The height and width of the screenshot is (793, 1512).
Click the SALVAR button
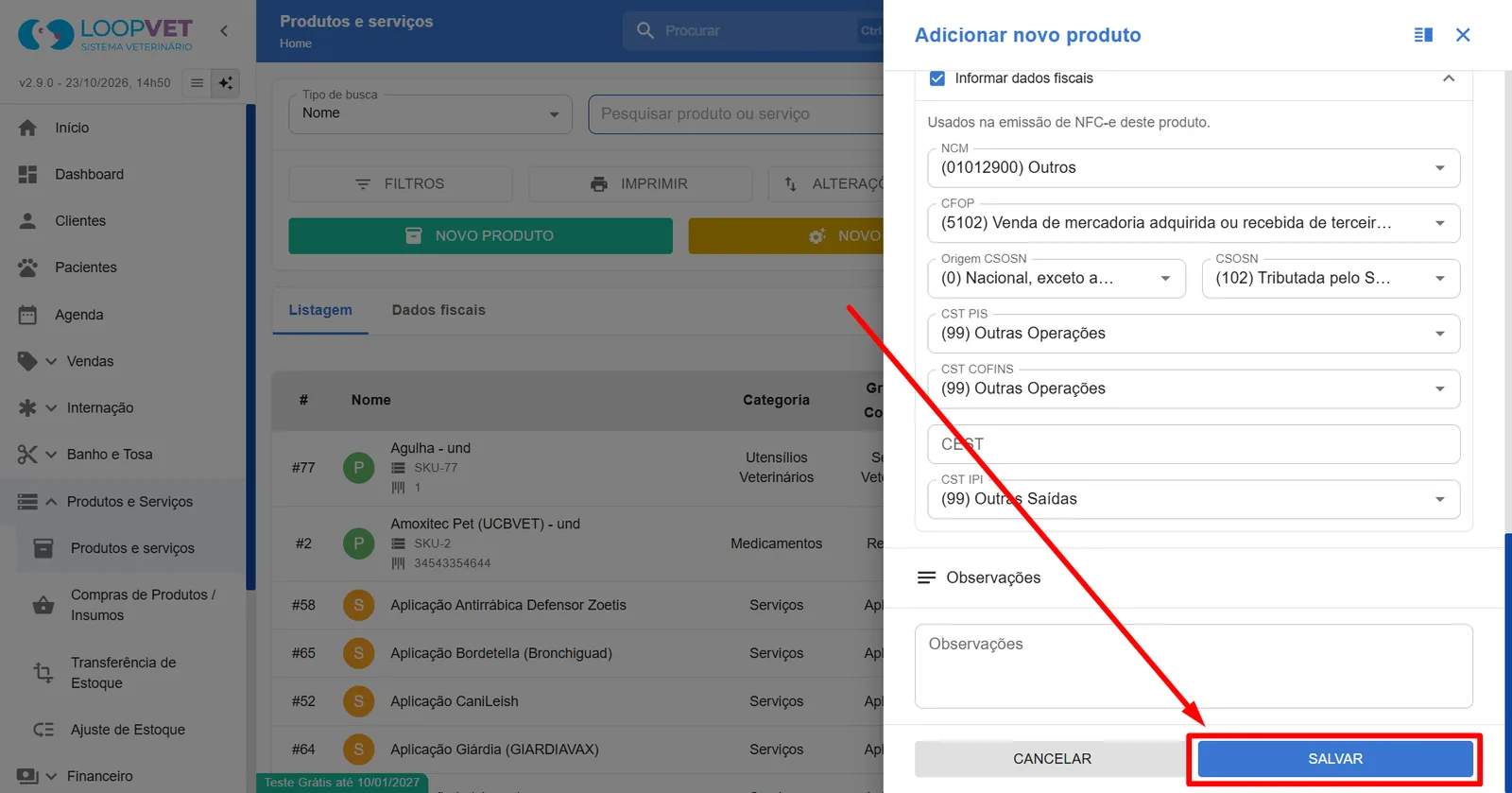click(x=1335, y=759)
